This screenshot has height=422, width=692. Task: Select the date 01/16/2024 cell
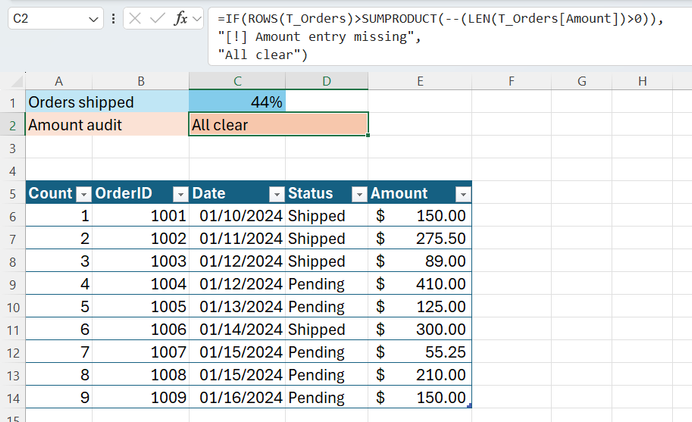pyautogui.click(x=237, y=398)
